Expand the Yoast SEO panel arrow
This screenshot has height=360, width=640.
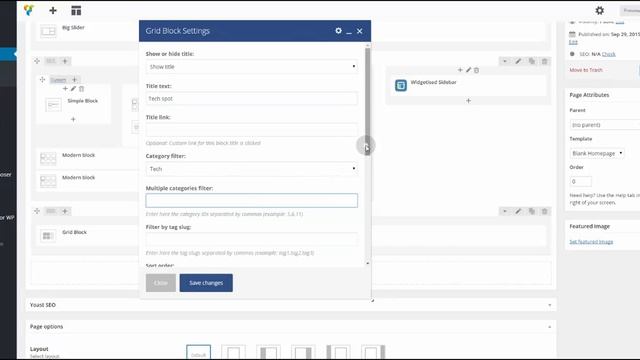point(549,305)
